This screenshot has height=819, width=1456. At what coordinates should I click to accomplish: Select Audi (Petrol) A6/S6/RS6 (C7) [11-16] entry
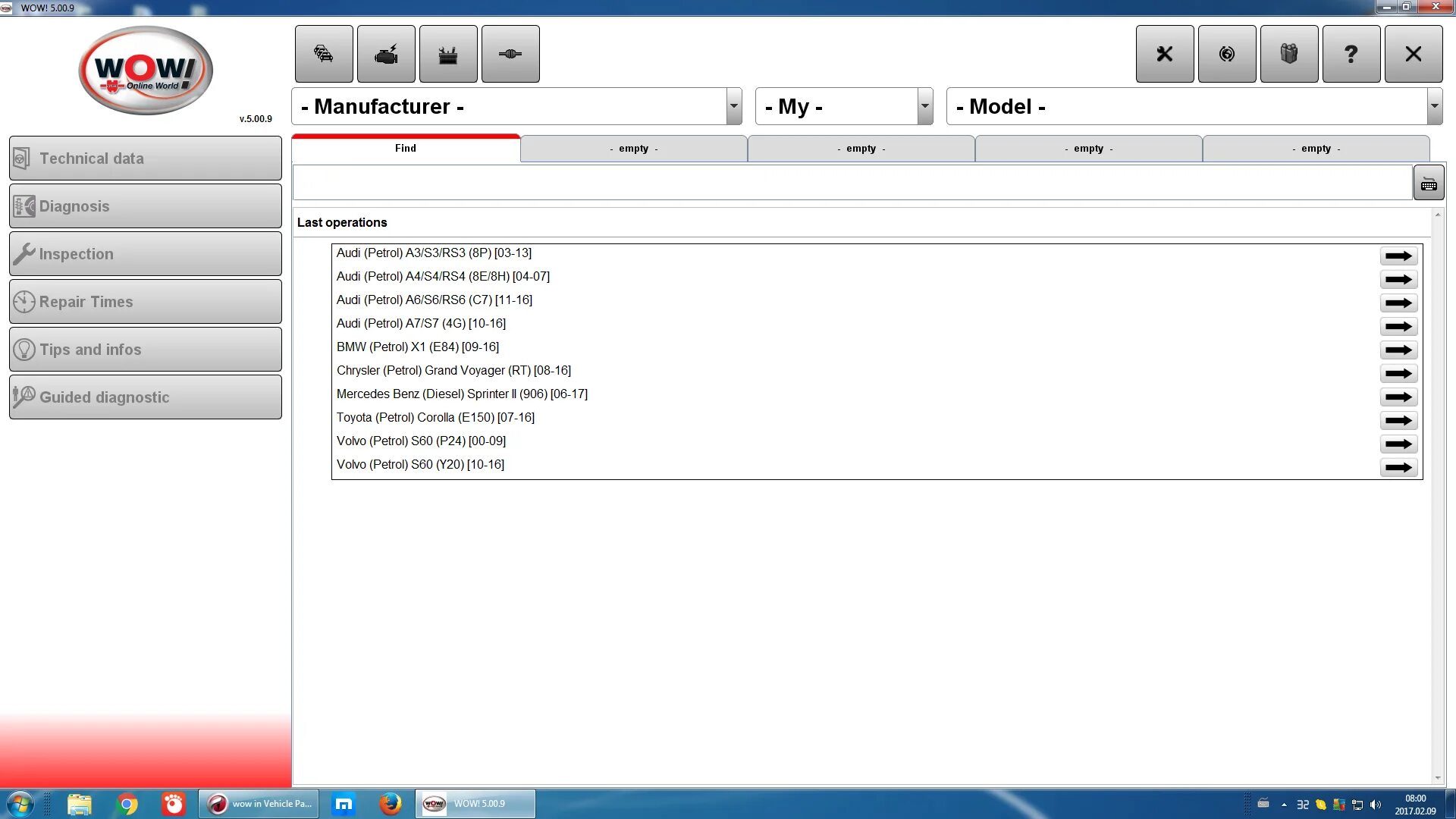(x=435, y=300)
